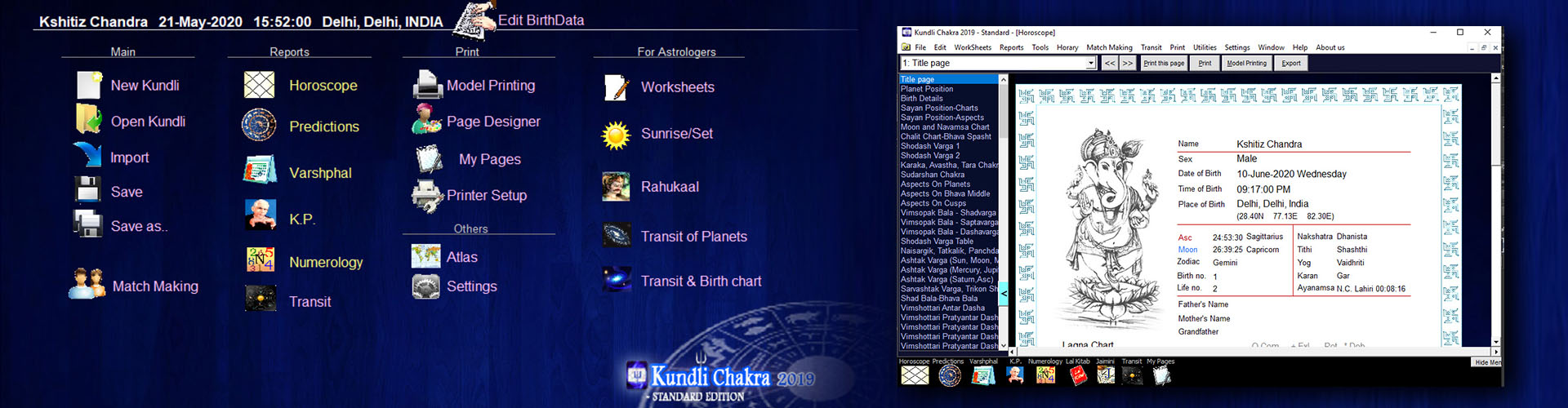Select 'Moon and Navamsa Chart' in page list

click(949, 127)
